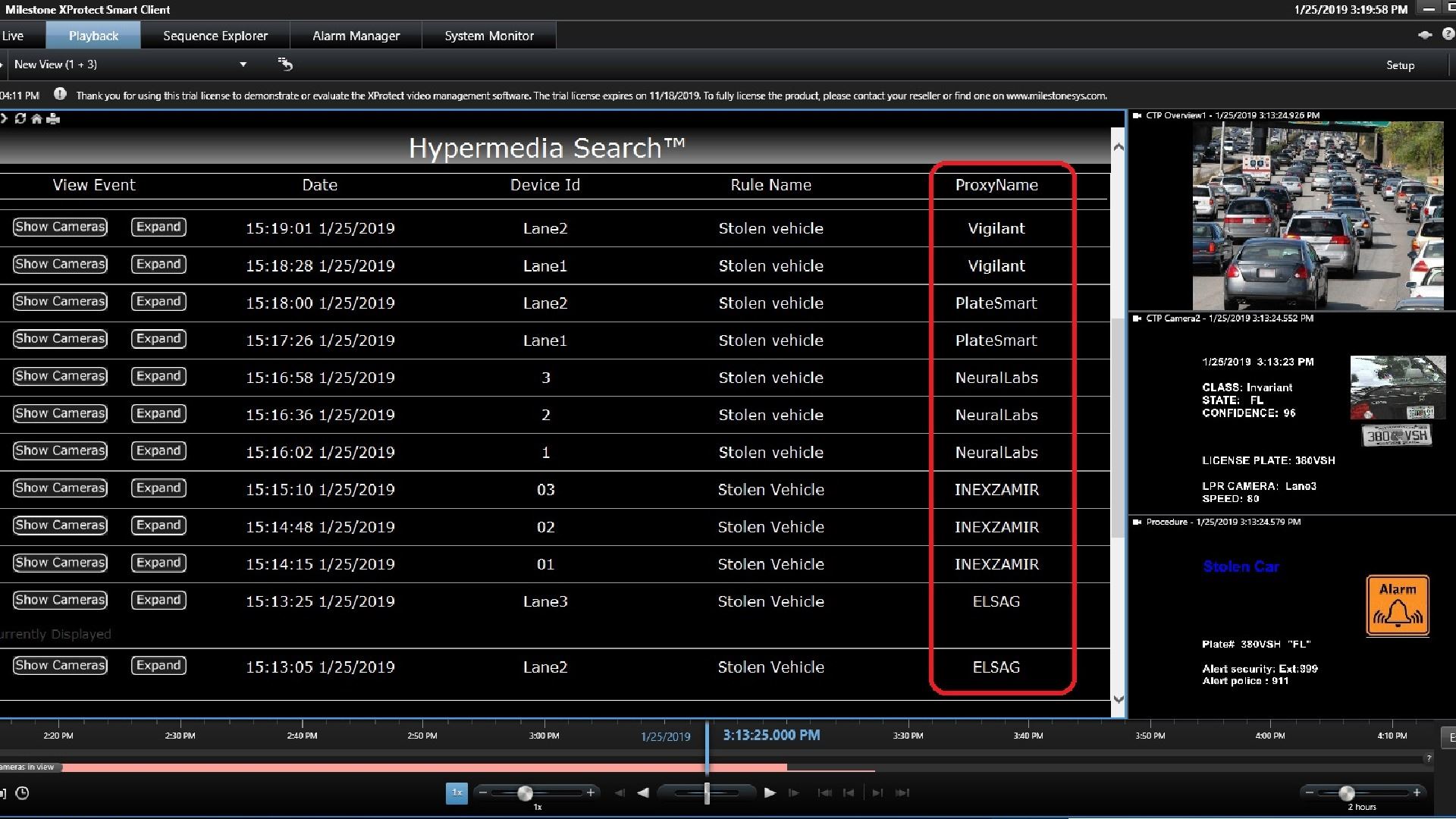Click the scroll up arrow of results list

(1119, 146)
